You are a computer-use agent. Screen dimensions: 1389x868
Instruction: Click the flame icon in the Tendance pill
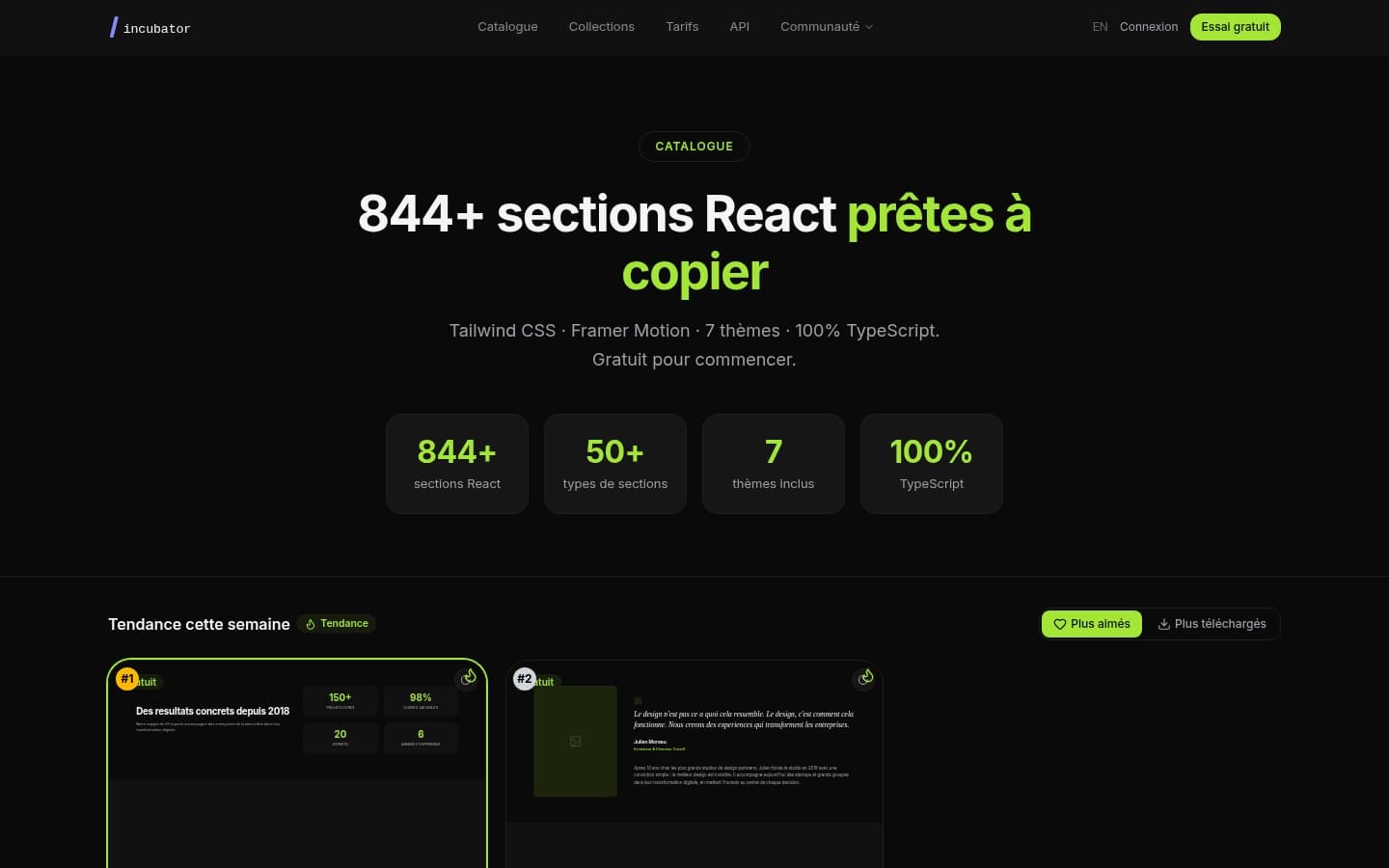coord(311,624)
